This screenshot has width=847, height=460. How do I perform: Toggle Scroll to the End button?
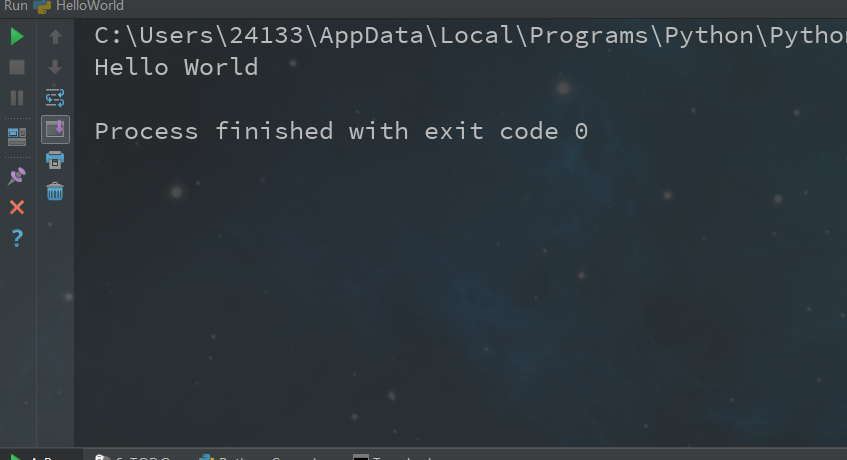point(55,128)
